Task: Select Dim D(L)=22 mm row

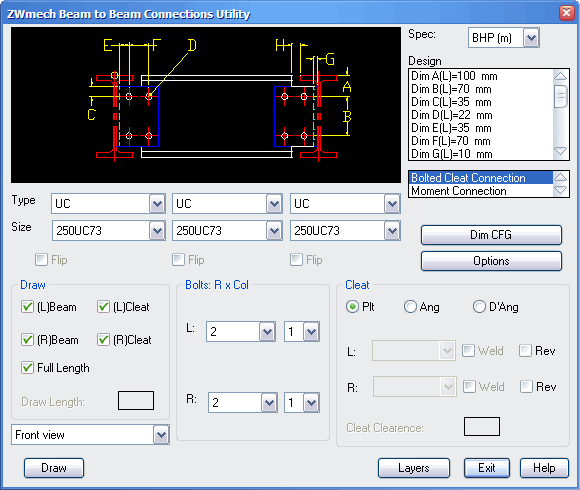Action: [480, 115]
